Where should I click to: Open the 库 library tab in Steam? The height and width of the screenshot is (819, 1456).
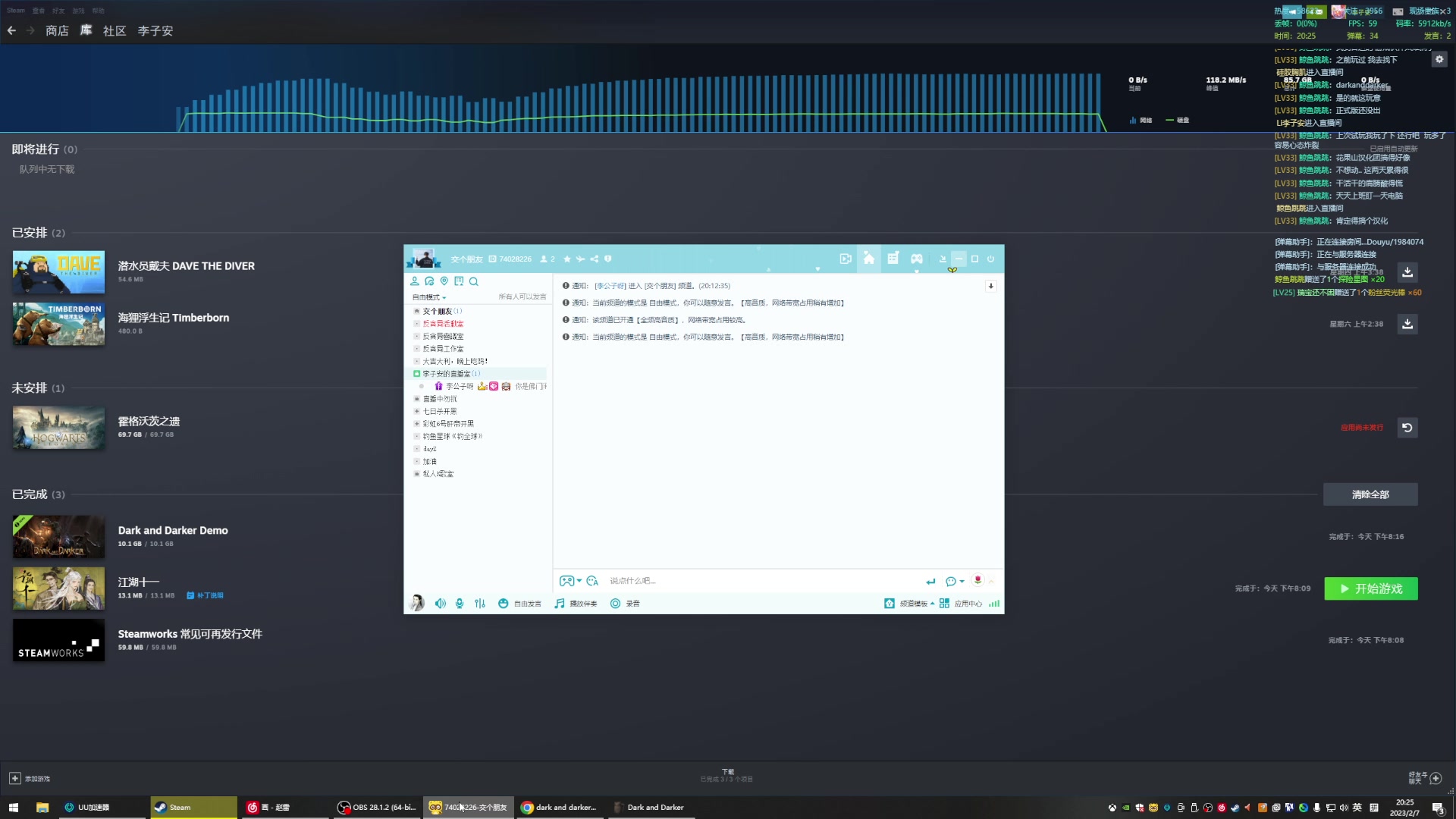point(86,30)
